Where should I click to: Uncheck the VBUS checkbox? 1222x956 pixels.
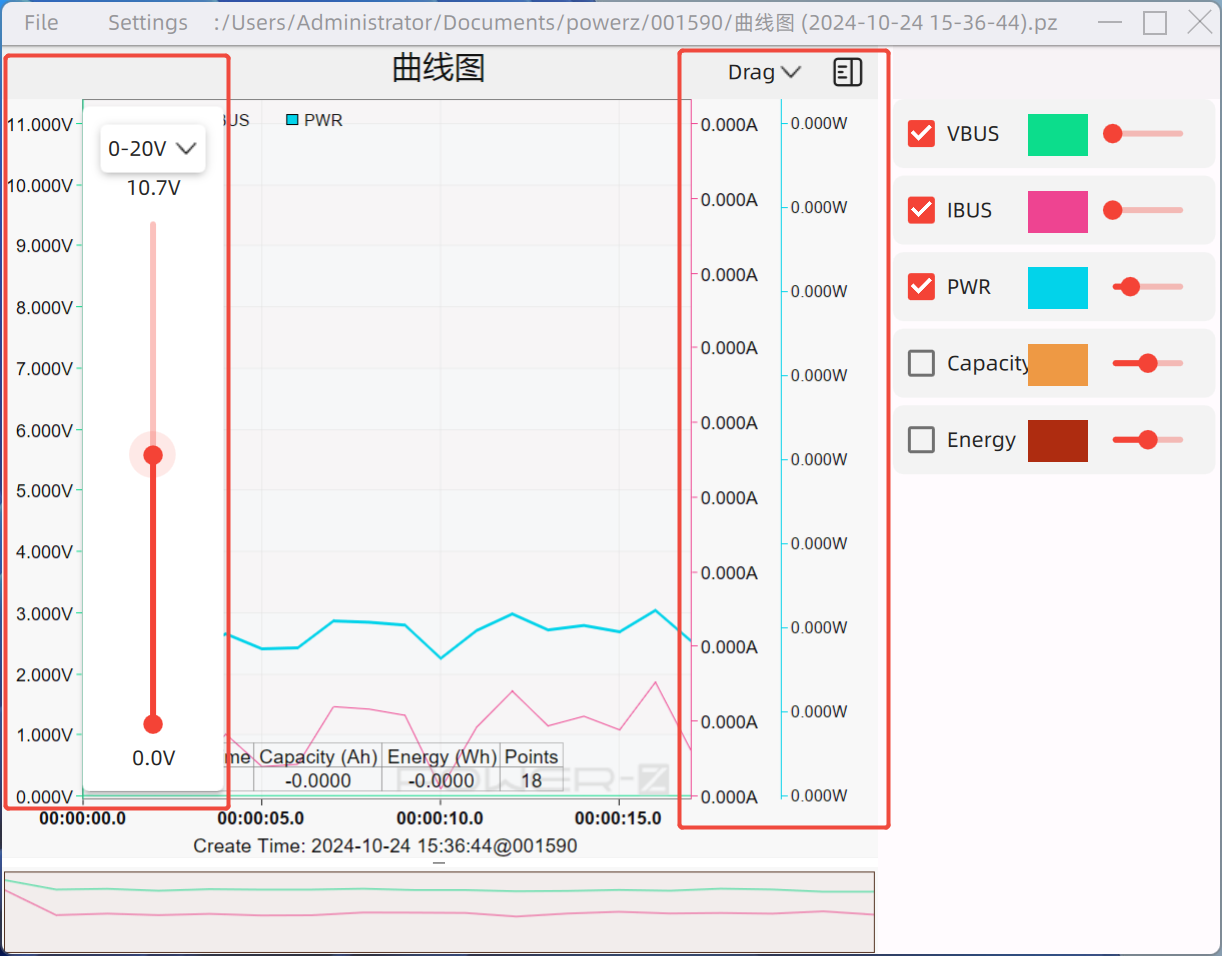921,134
